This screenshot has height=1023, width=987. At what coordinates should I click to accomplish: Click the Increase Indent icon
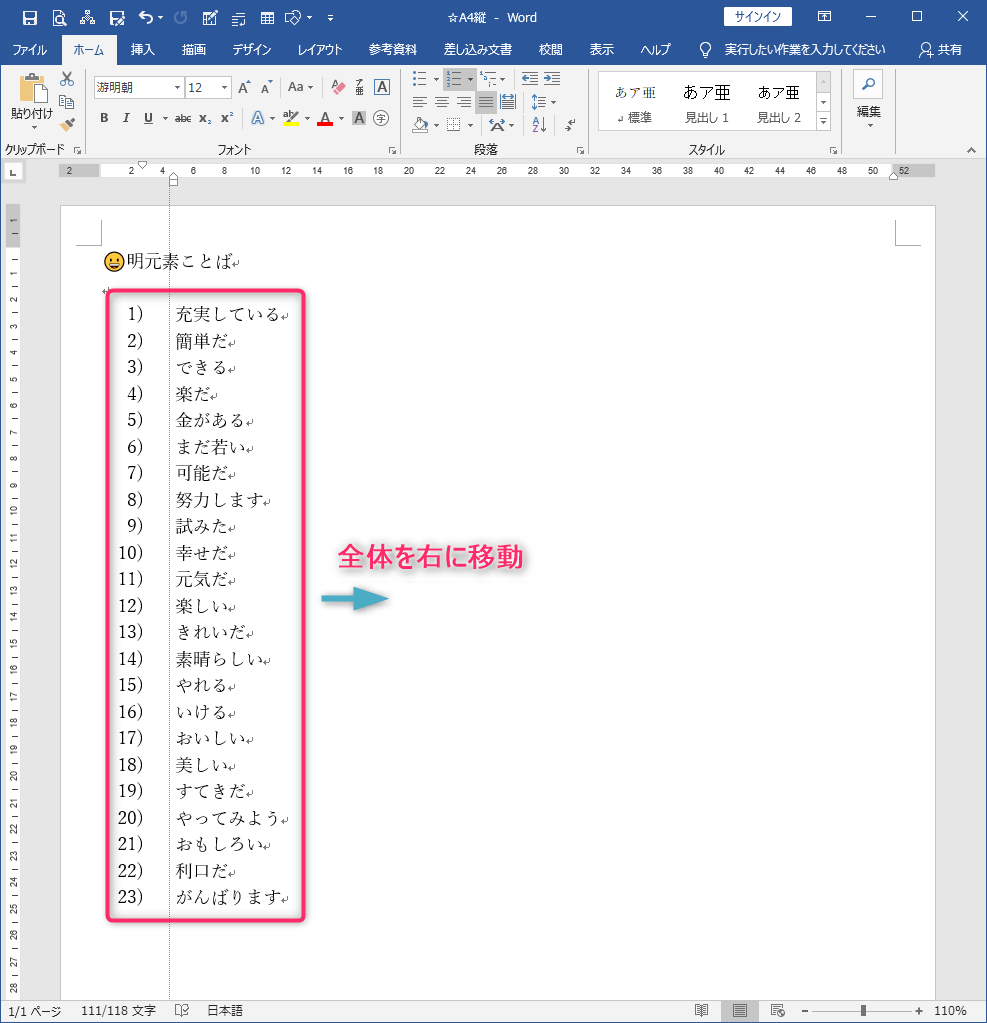coord(551,79)
